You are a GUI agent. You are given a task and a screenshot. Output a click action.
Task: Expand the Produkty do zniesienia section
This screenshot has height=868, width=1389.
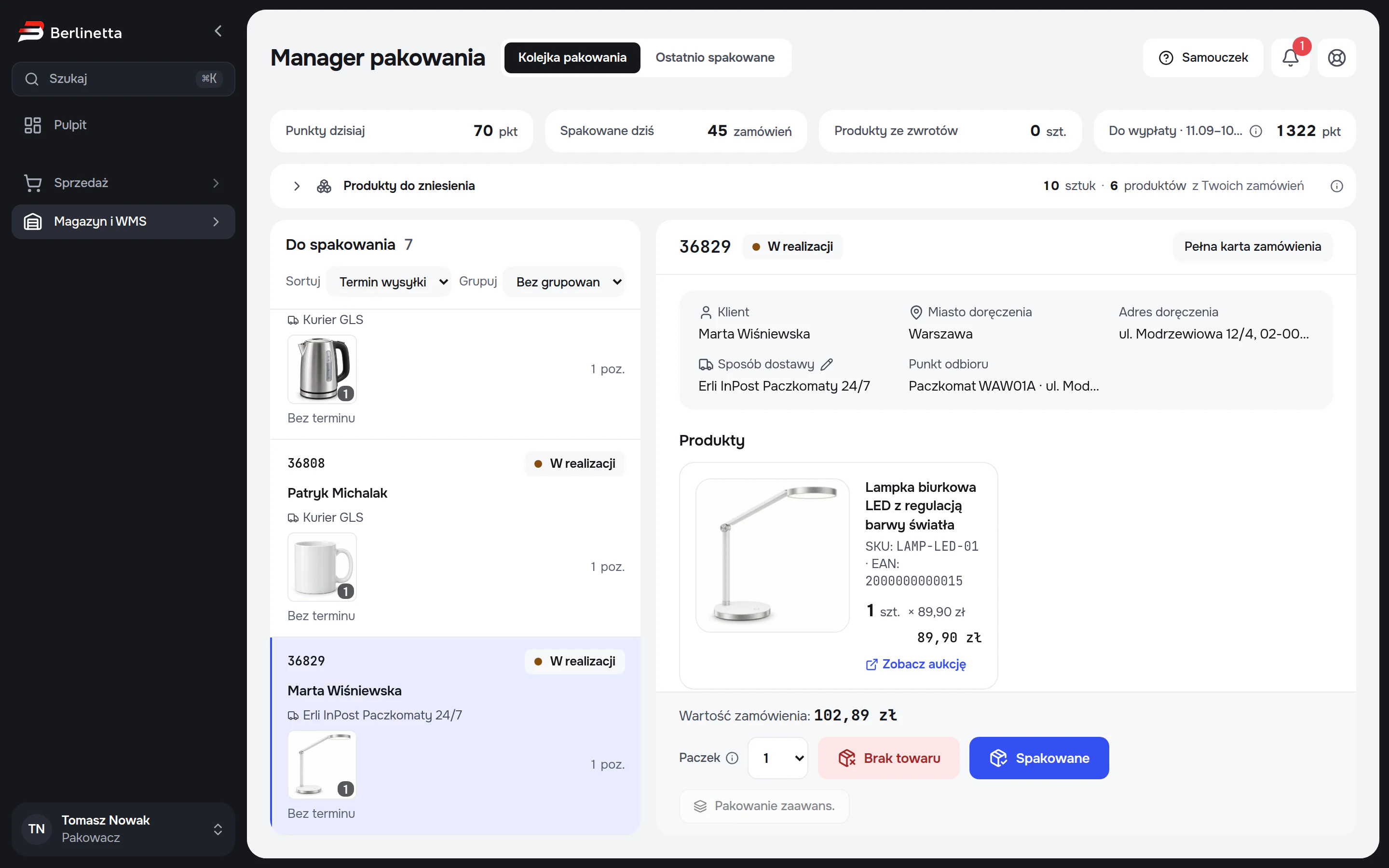click(297, 186)
